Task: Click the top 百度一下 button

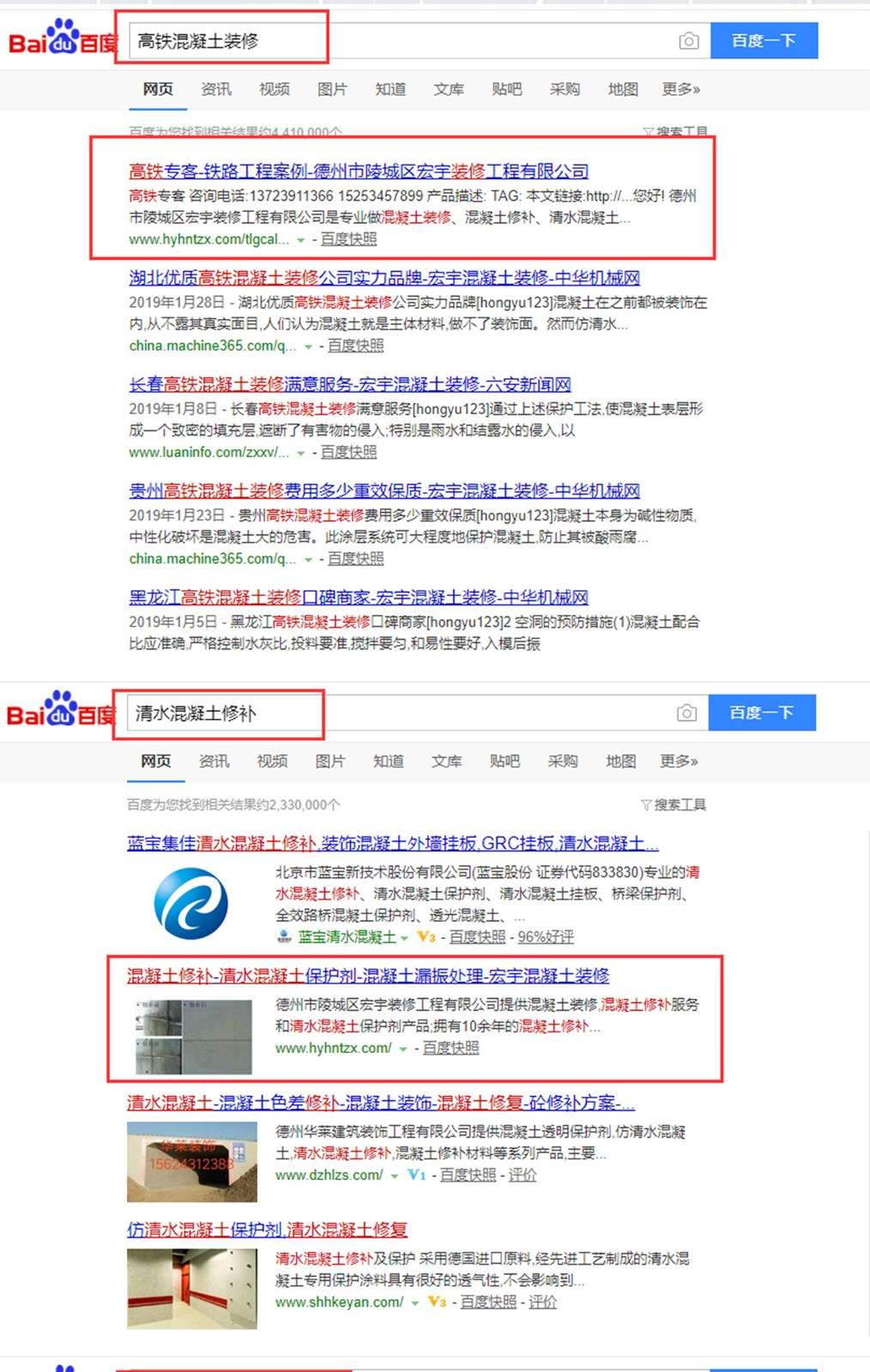Action: point(764,40)
